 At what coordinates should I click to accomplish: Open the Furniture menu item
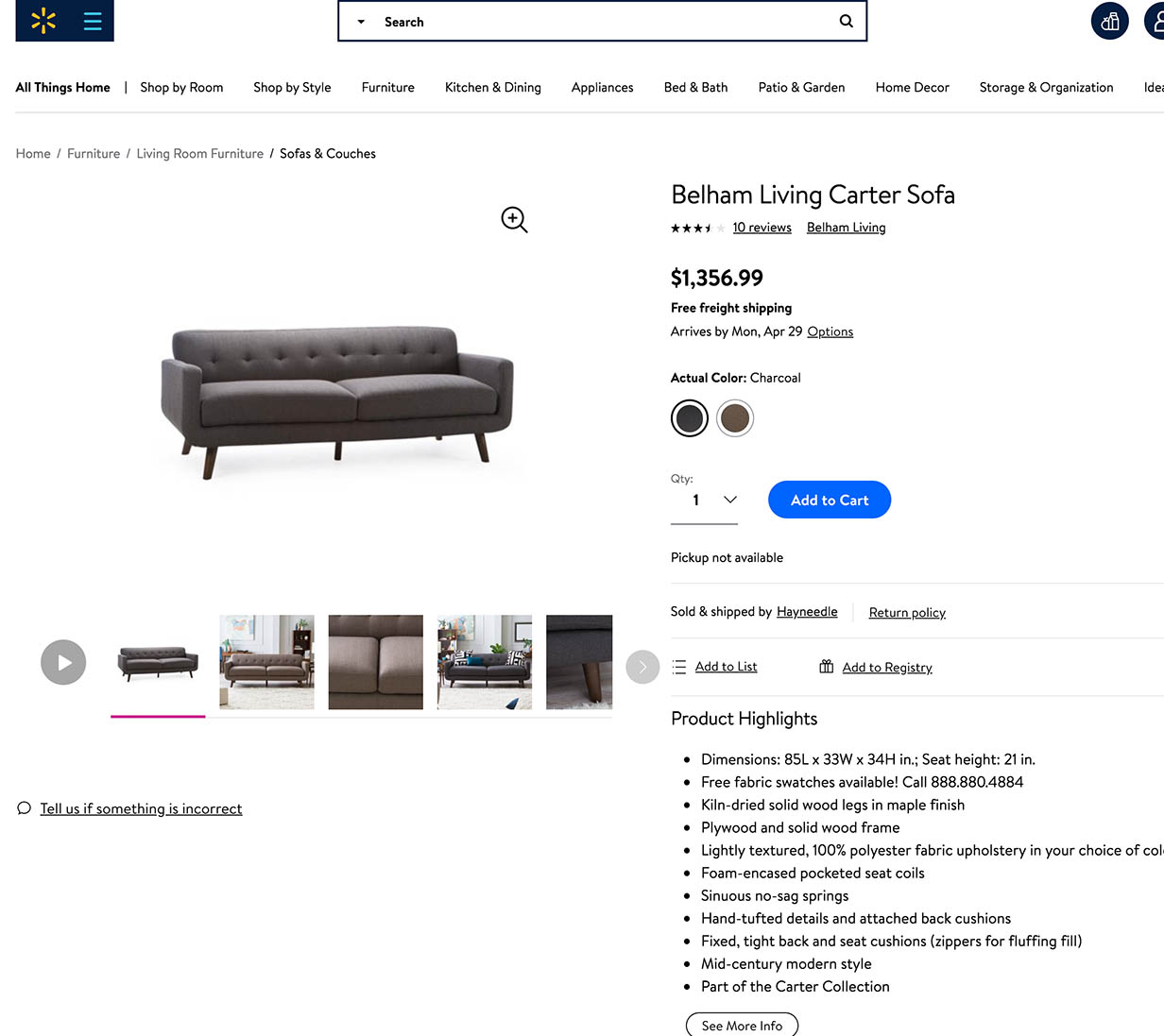(x=388, y=87)
